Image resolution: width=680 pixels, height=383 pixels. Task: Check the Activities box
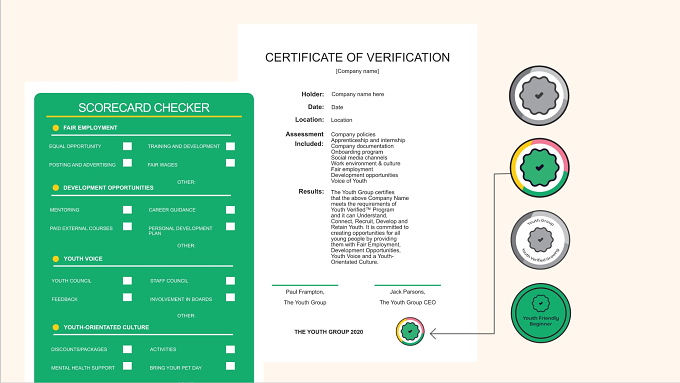click(x=230, y=349)
